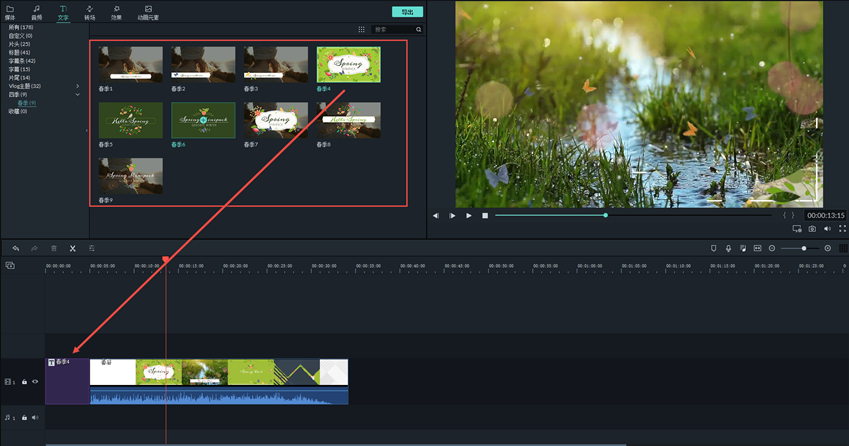Stop playback with the square stop button
This screenshot has height=446, width=849.
coord(485,215)
